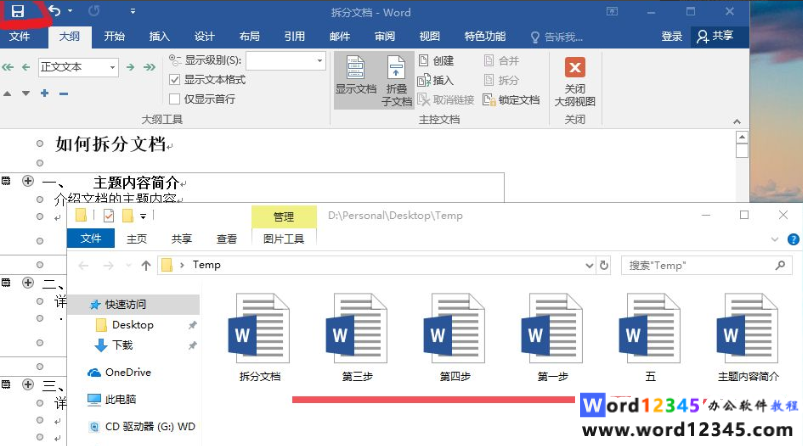Select the 主题内容简介 Word file

[x=748, y=338]
